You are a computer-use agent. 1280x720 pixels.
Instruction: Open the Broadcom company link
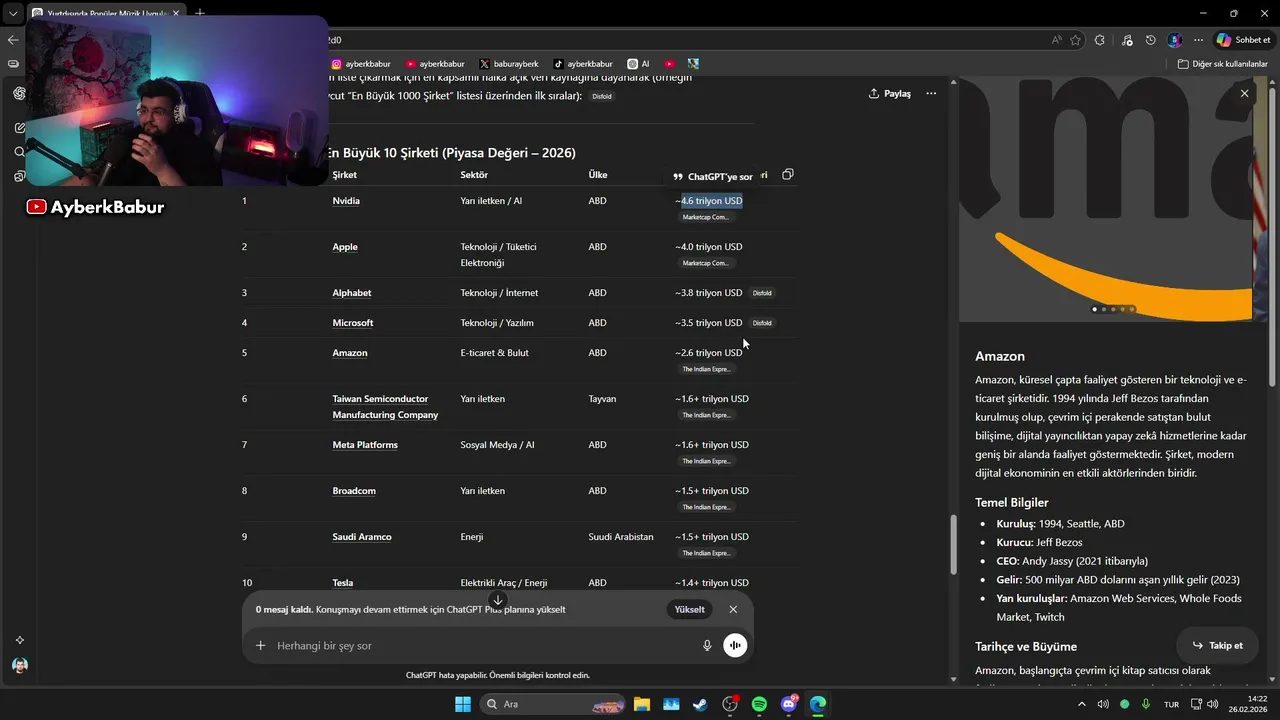(354, 491)
